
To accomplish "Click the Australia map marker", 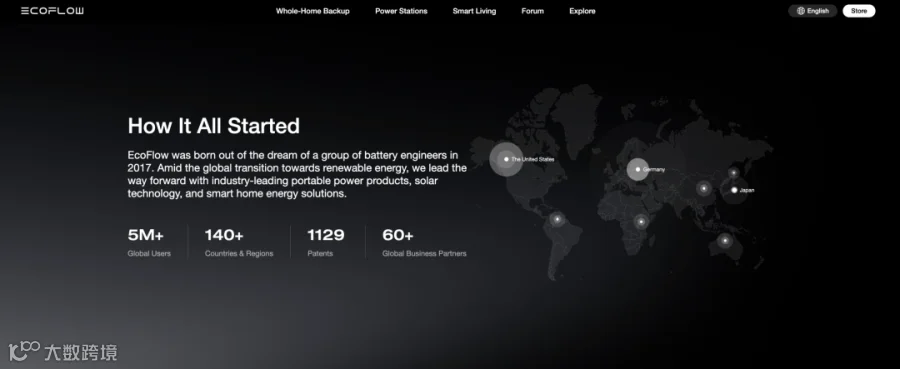I will click(x=725, y=240).
